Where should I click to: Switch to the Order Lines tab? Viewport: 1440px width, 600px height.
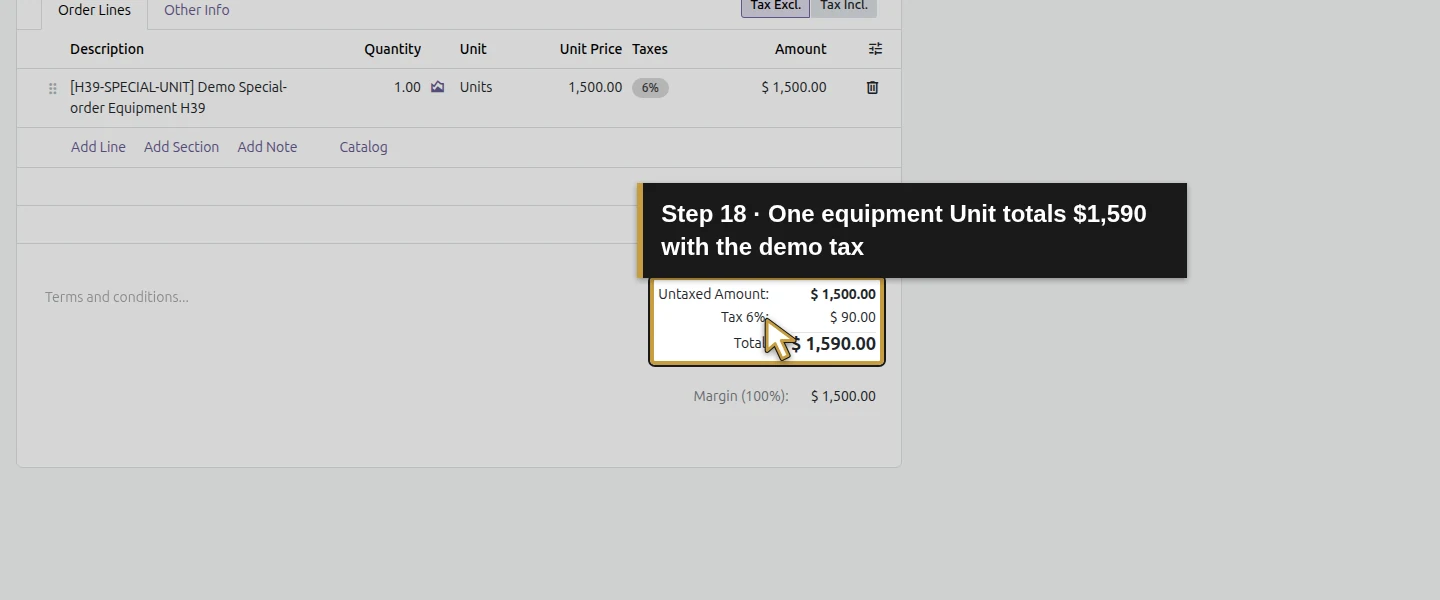click(x=94, y=10)
